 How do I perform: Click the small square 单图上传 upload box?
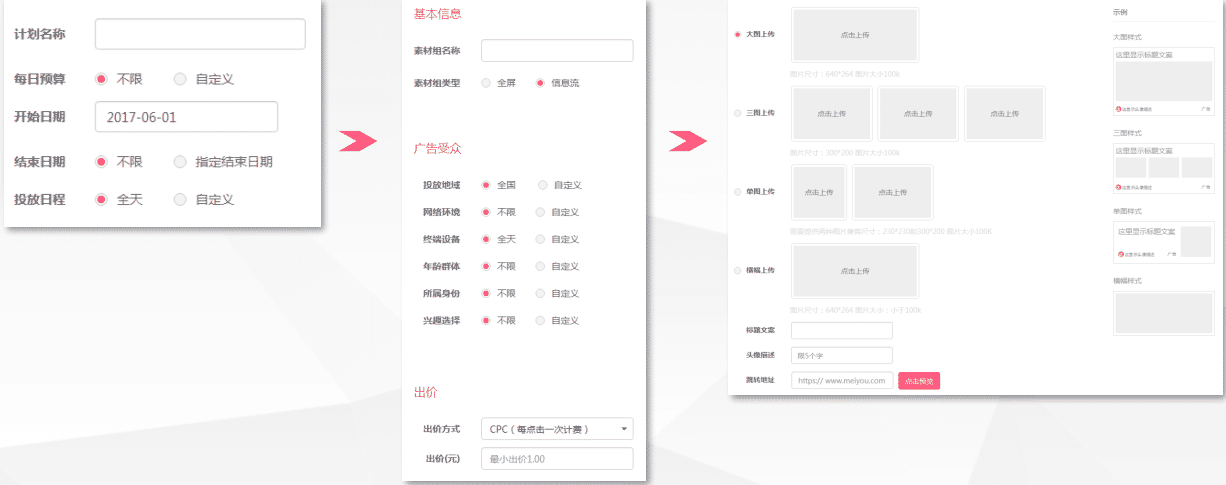(x=818, y=192)
